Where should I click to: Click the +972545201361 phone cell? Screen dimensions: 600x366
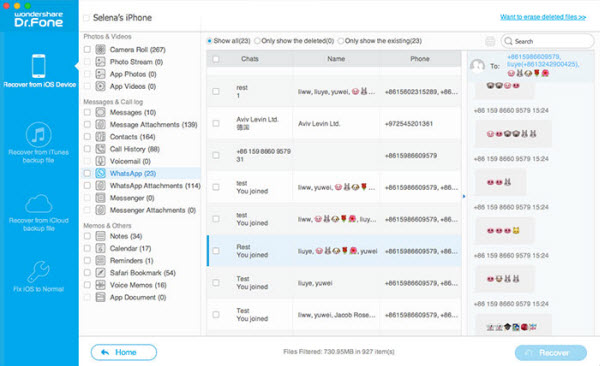(408, 124)
